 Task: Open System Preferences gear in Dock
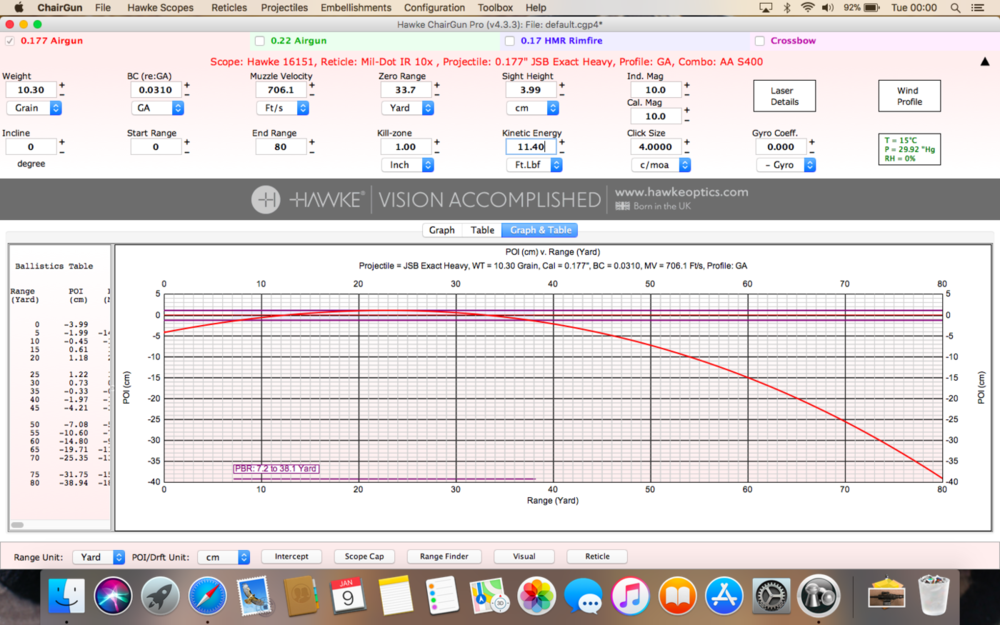[771, 596]
